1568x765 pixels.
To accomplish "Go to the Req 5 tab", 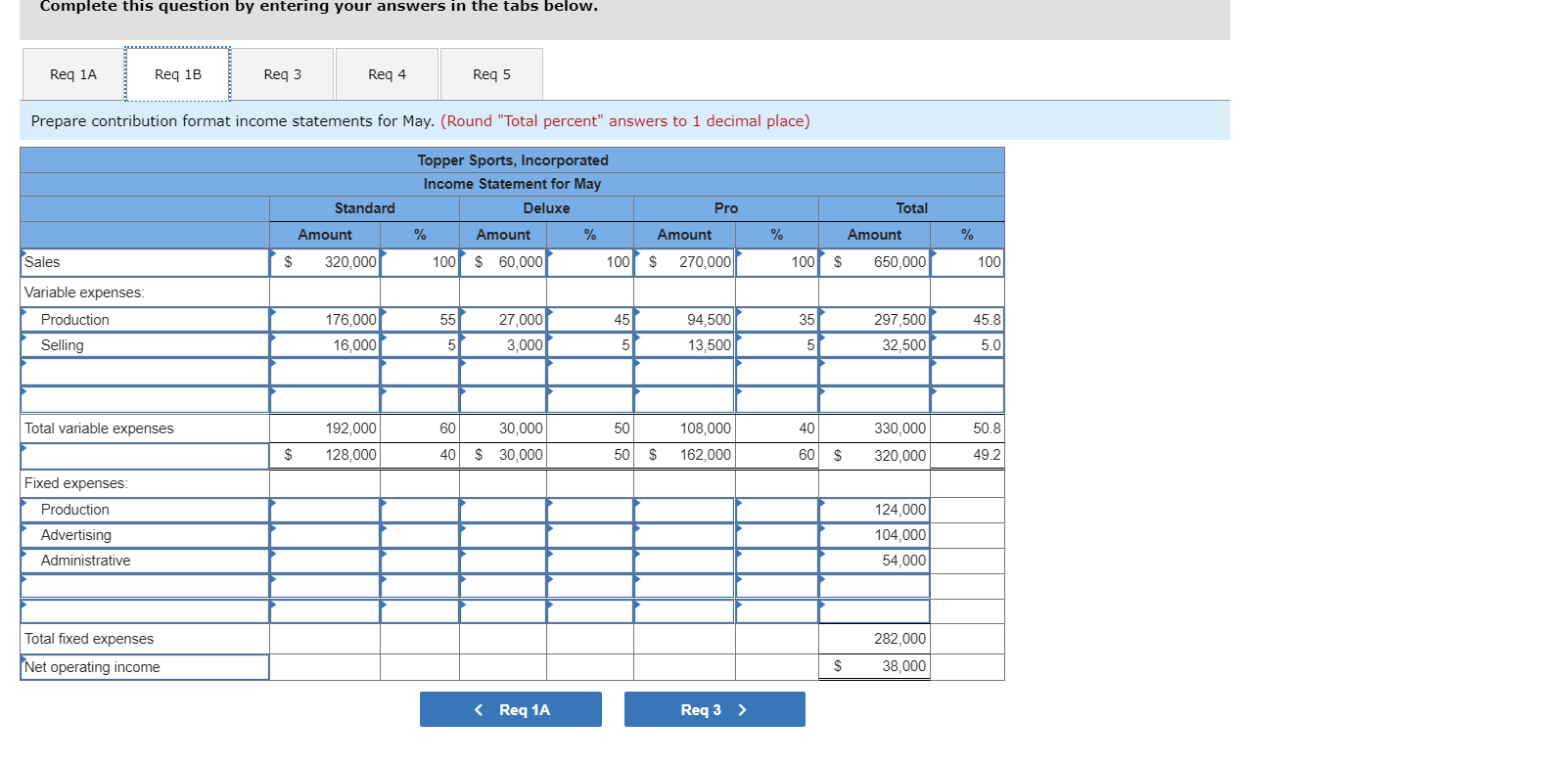I will coord(491,74).
